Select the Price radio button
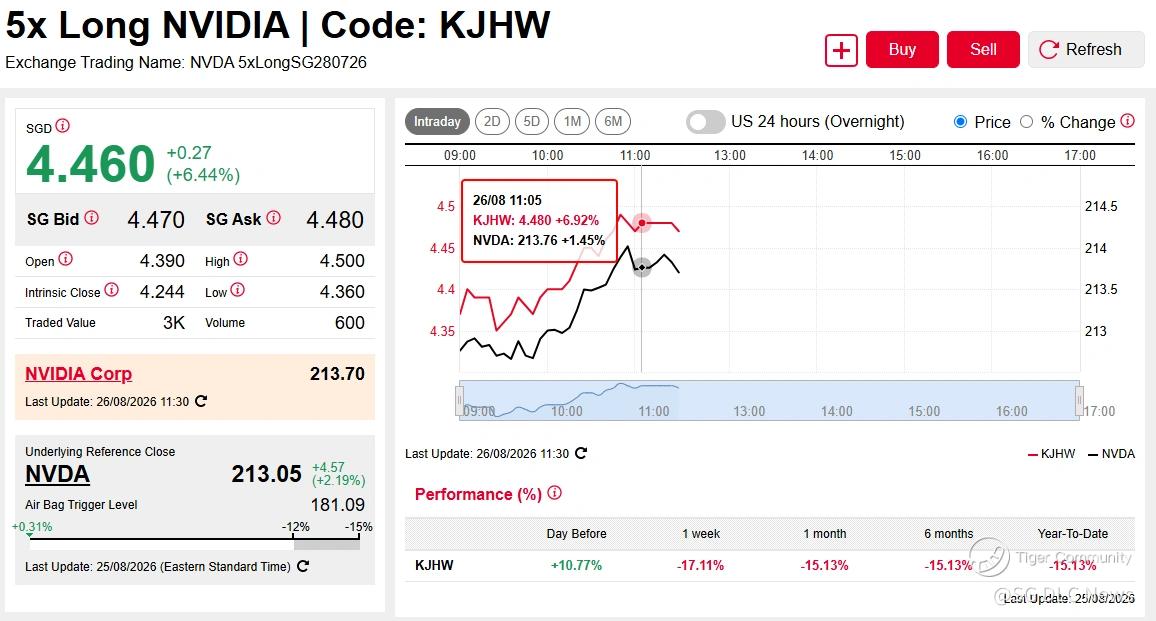The height and width of the screenshot is (621, 1156). [961, 122]
